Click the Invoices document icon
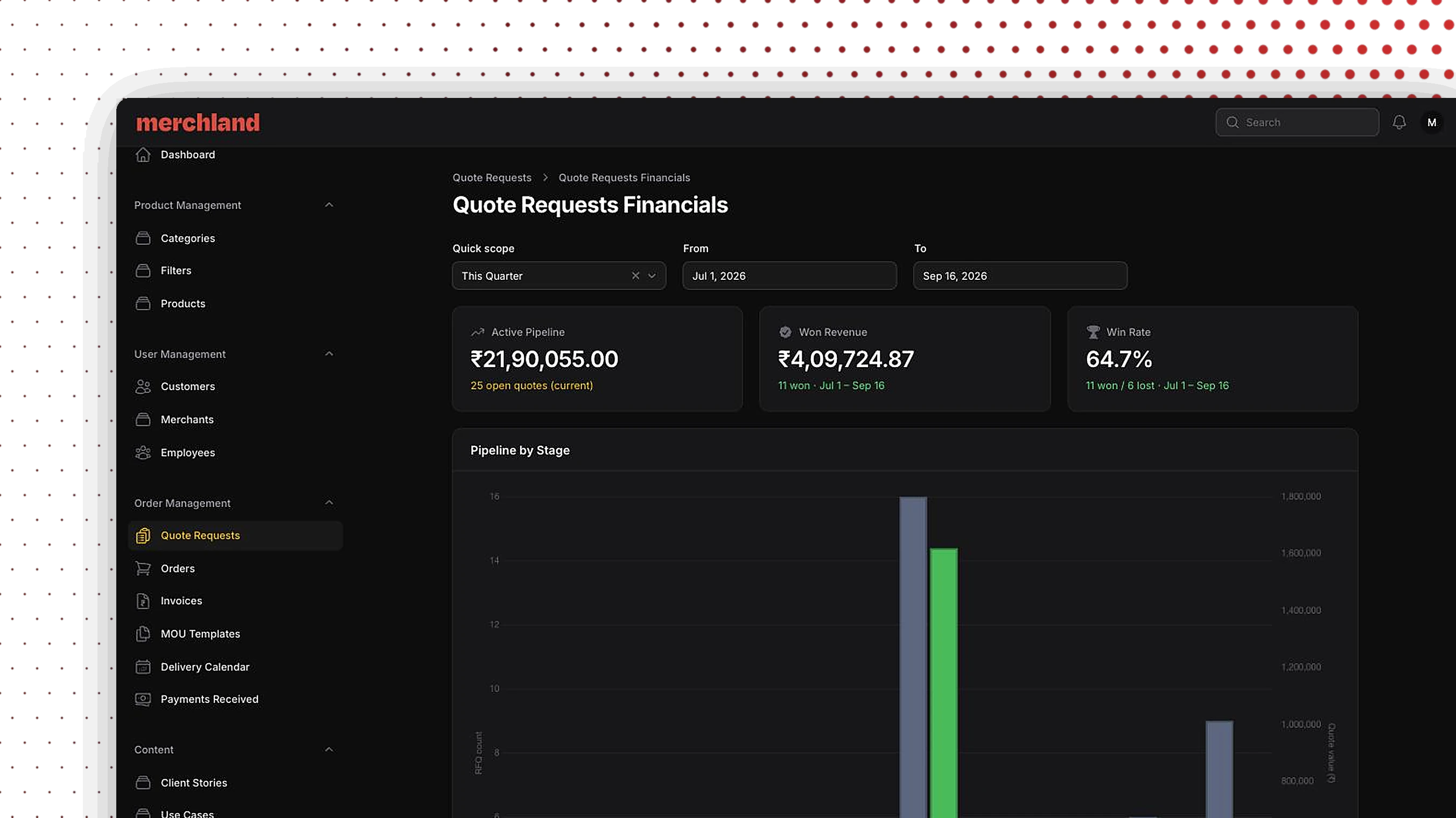 click(143, 601)
